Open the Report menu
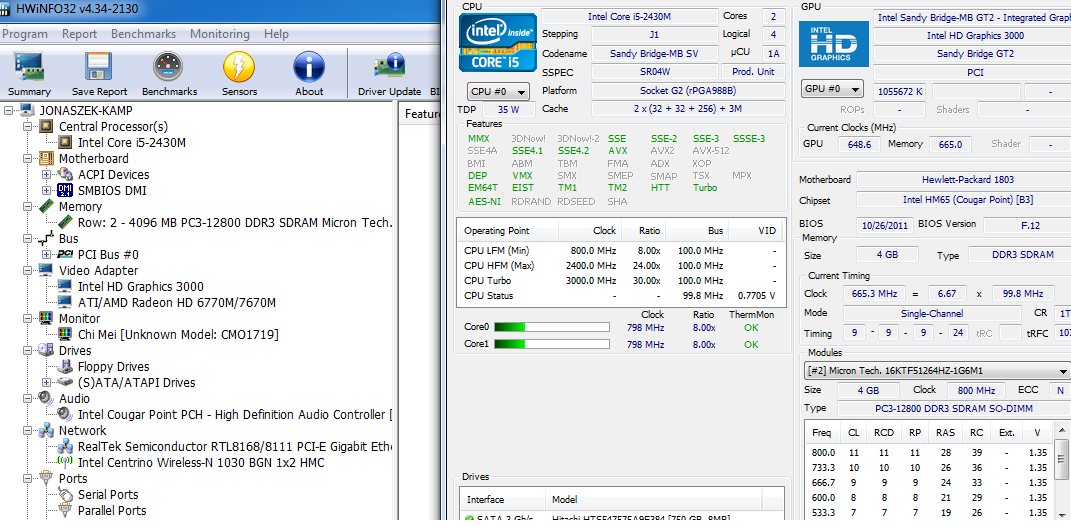The height and width of the screenshot is (527, 1071). [x=79, y=33]
